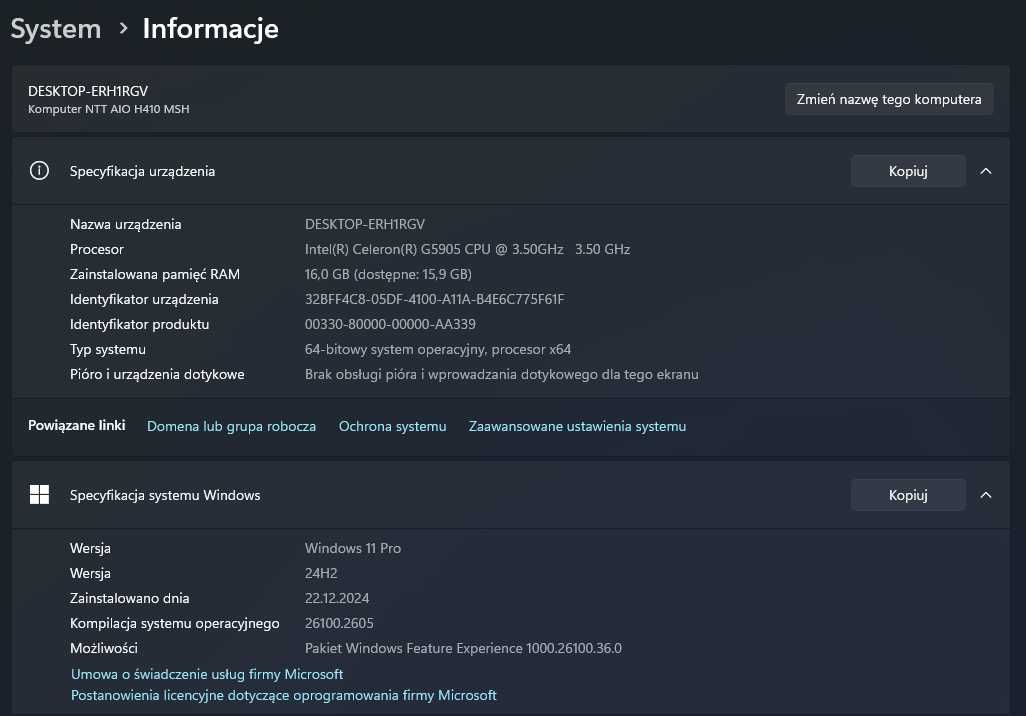Click the 'Powiązane linki' label
The height and width of the screenshot is (716, 1026).
pyautogui.click(x=77, y=425)
